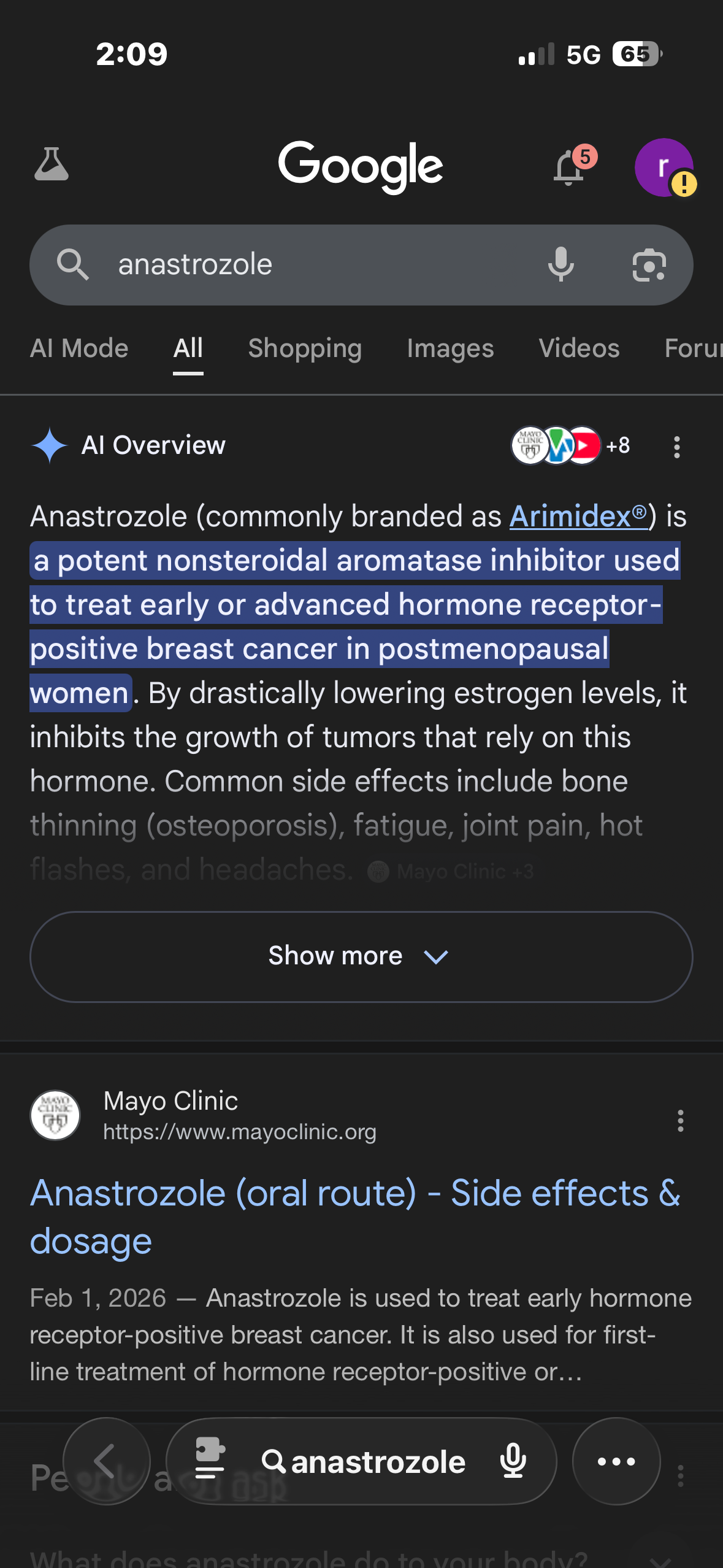The height and width of the screenshot is (1568, 723).
Task: Expand AI Overview with Show more
Action: (x=361, y=956)
